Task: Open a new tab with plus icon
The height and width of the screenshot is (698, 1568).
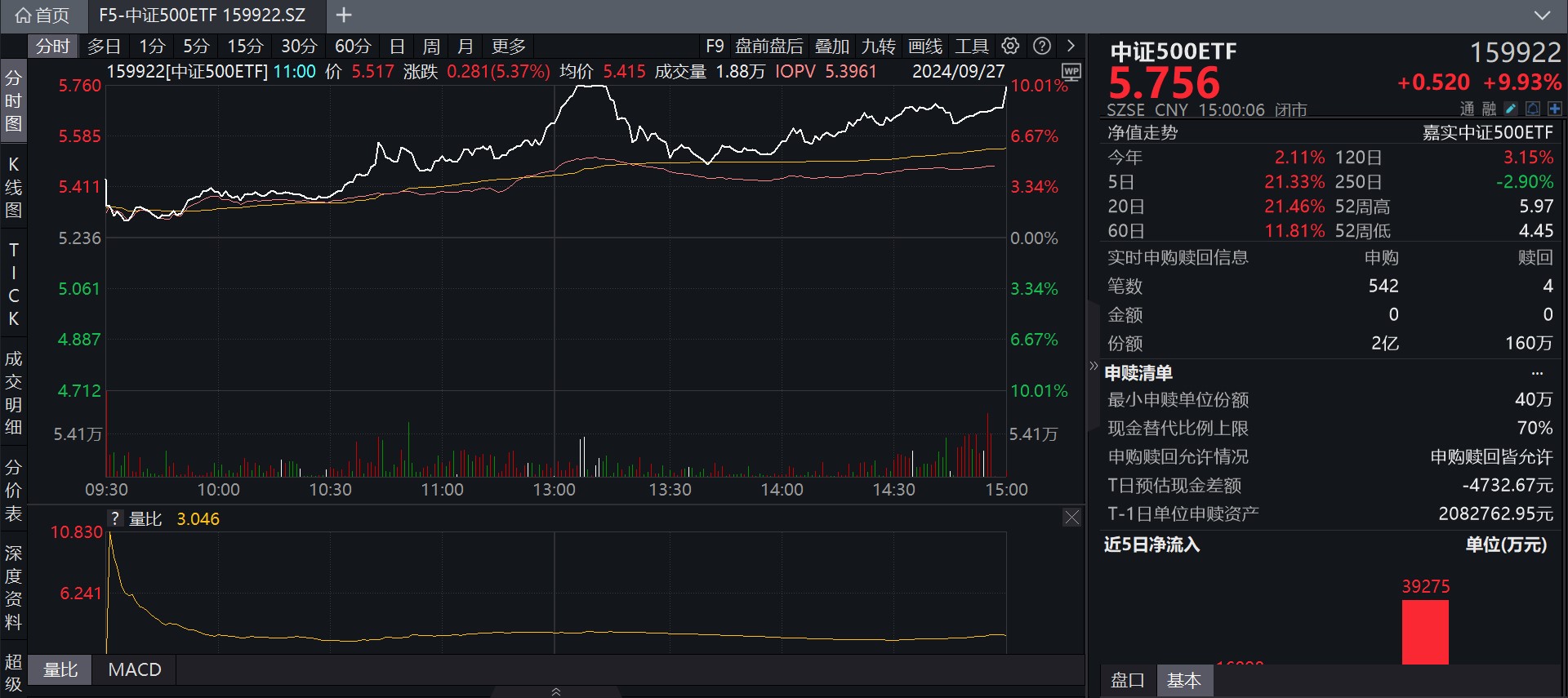Action: pos(344,15)
